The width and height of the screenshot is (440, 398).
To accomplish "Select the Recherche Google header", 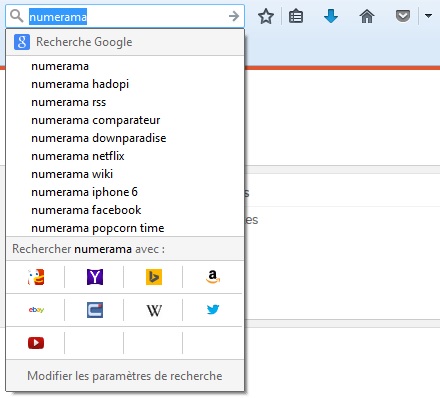I will coord(125,42).
